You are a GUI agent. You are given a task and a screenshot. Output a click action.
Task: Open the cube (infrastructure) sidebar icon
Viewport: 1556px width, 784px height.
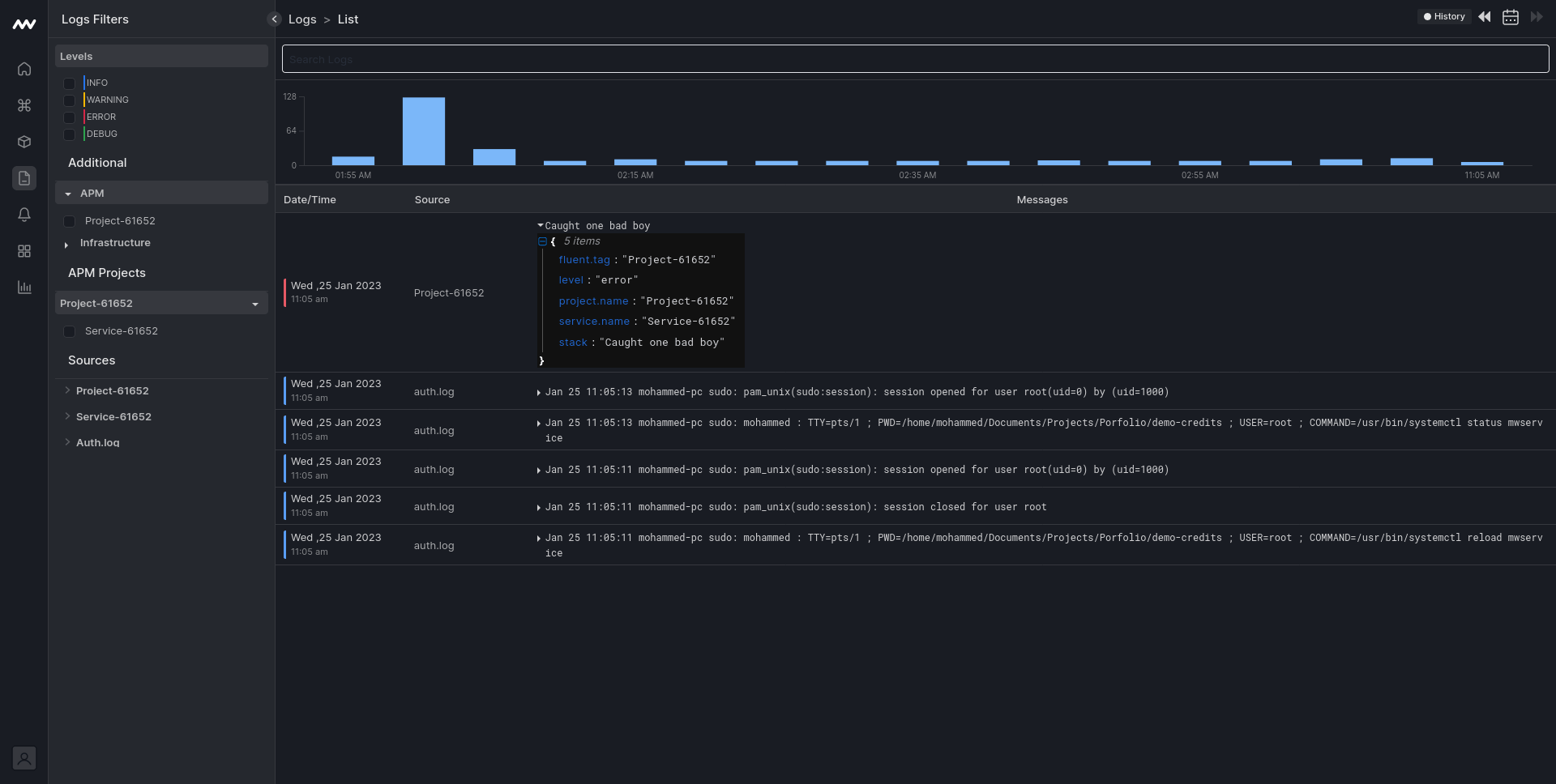click(x=24, y=142)
